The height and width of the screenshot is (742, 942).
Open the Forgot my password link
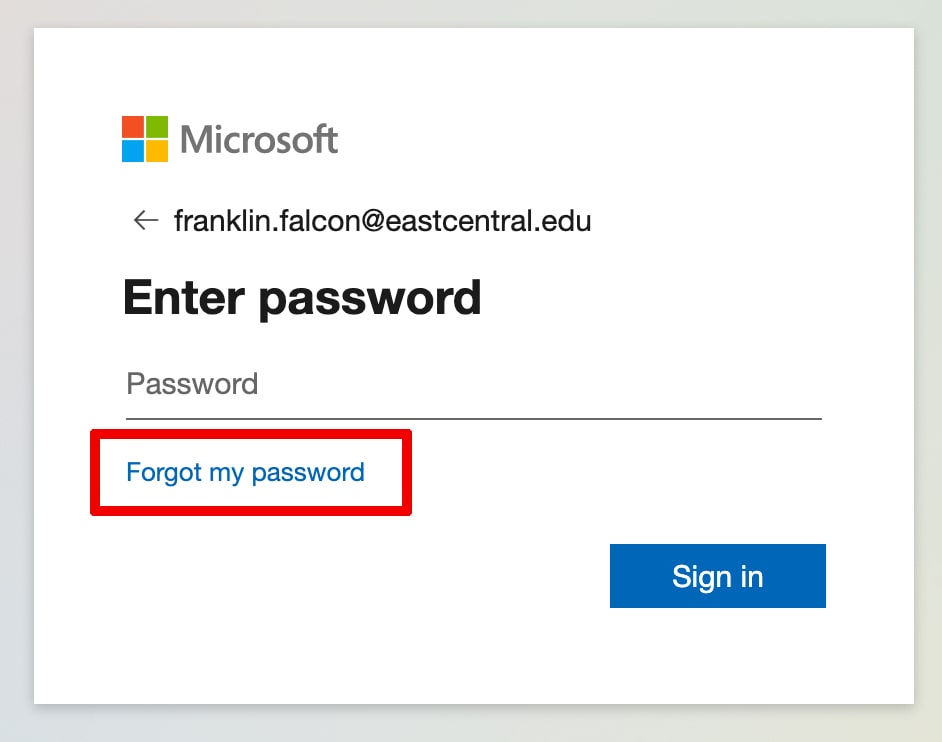pyautogui.click(x=245, y=472)
